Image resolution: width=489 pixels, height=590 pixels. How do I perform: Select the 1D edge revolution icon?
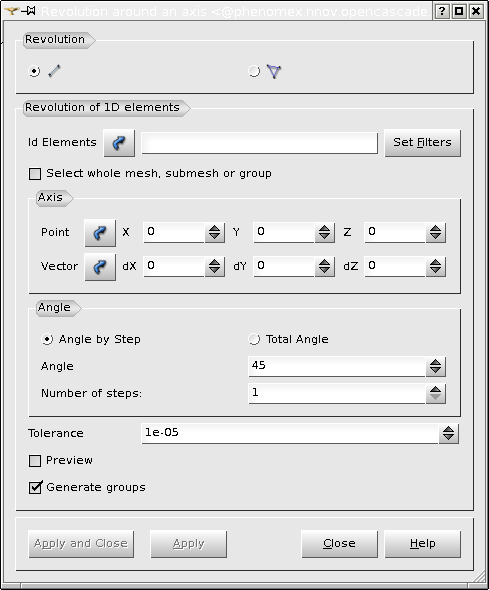click(x=55, y=71)
